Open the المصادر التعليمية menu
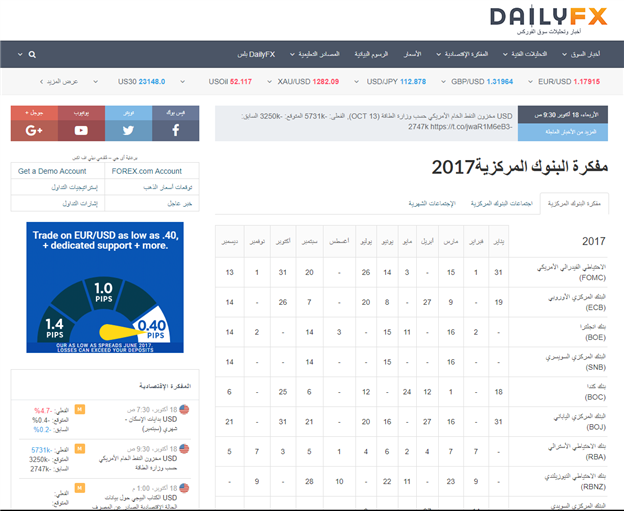Screen dimensions: 624x511 click(x=315, y=55)
